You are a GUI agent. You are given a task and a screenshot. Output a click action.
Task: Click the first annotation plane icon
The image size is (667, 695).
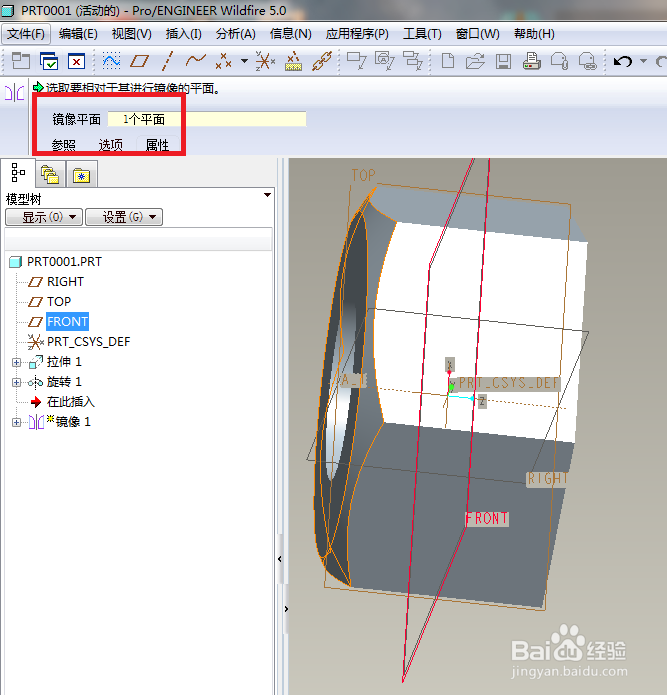point(356,61)
